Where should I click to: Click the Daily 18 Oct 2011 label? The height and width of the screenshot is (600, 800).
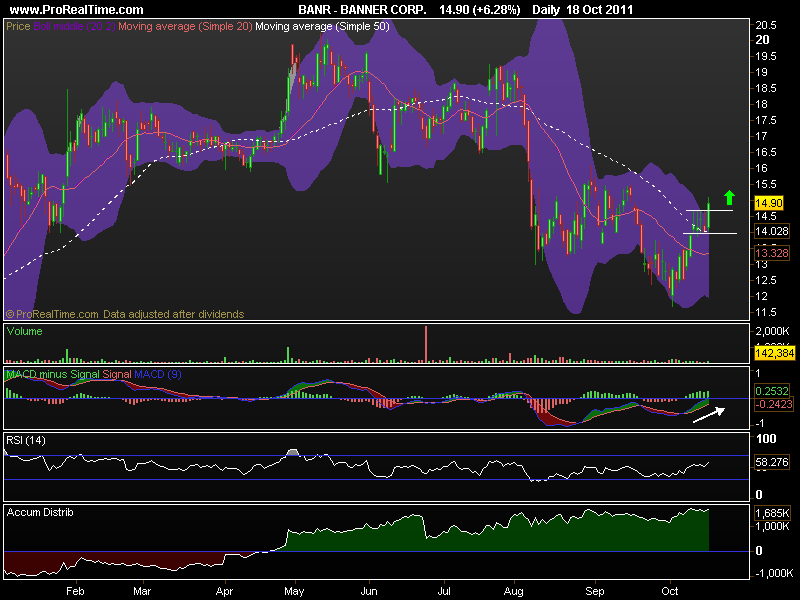[x=582, y=10]
